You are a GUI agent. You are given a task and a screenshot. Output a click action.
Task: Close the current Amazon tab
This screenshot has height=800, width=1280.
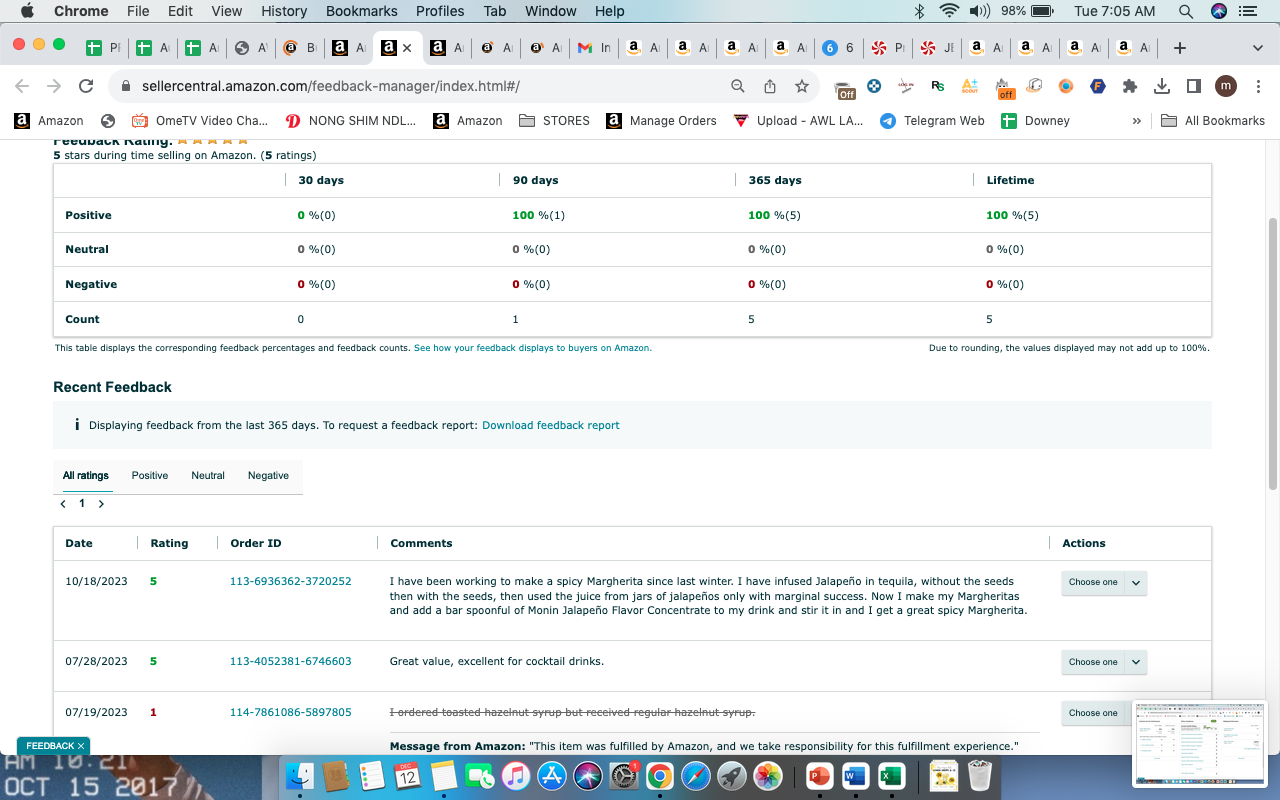(407, 47)
